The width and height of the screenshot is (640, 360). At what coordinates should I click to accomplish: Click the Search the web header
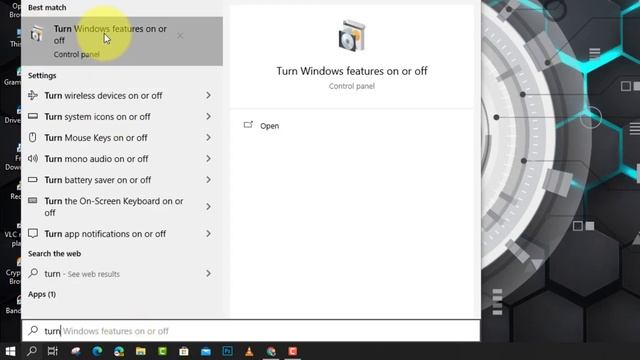pyautogui.click(x=54, y=253)
